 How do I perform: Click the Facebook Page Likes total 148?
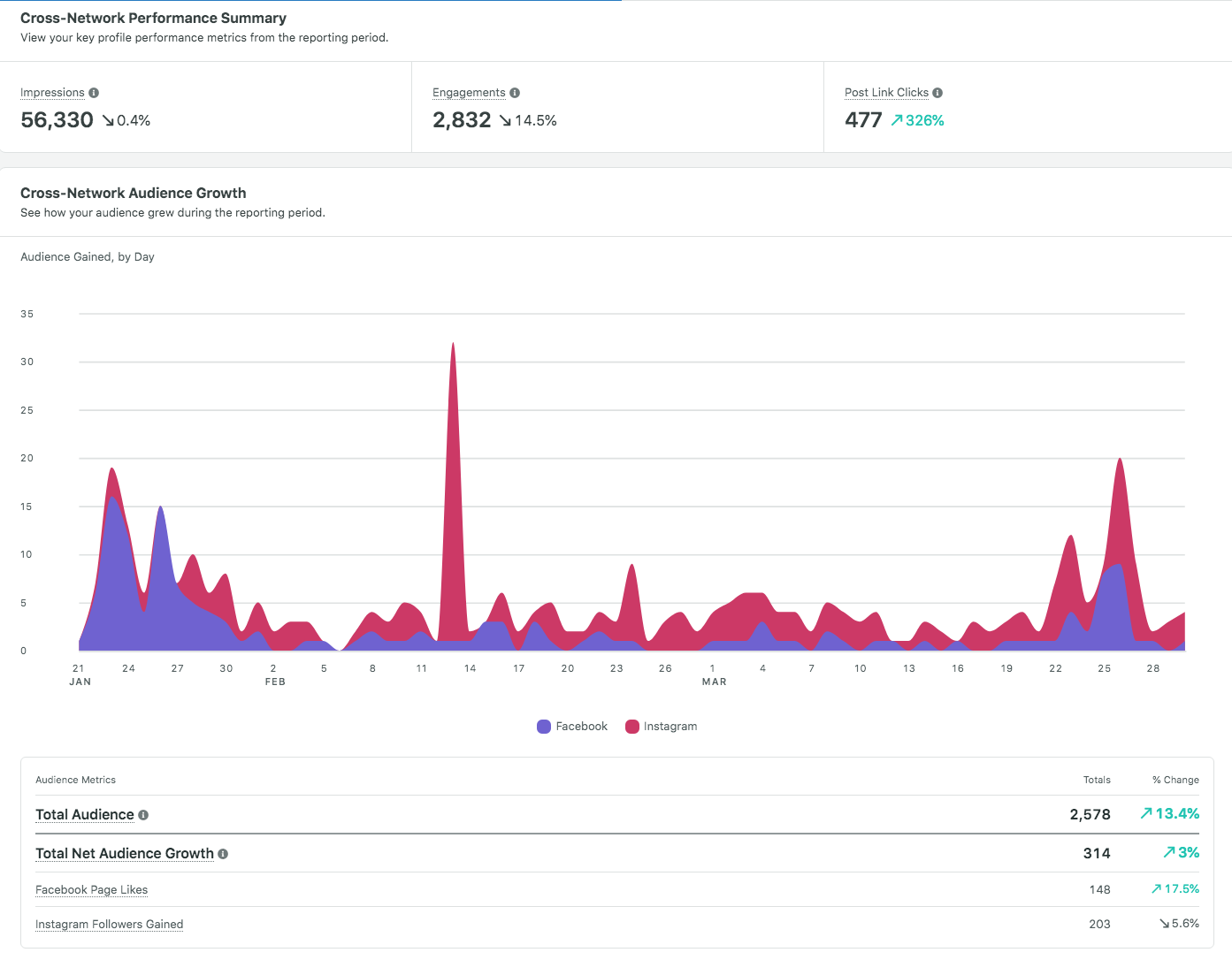[1099, 890]
